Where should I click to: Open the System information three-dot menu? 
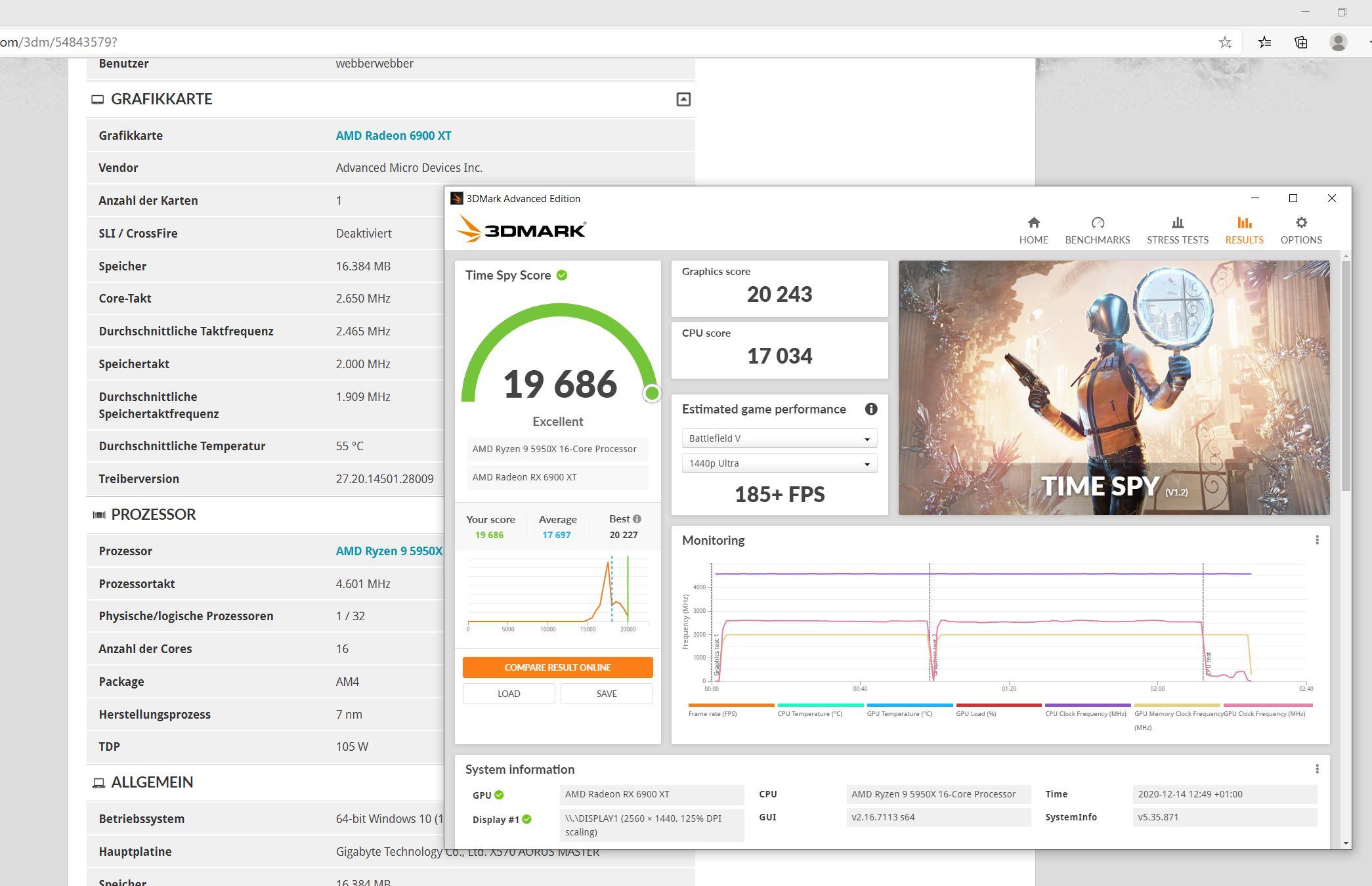(x=1316, y=769)
